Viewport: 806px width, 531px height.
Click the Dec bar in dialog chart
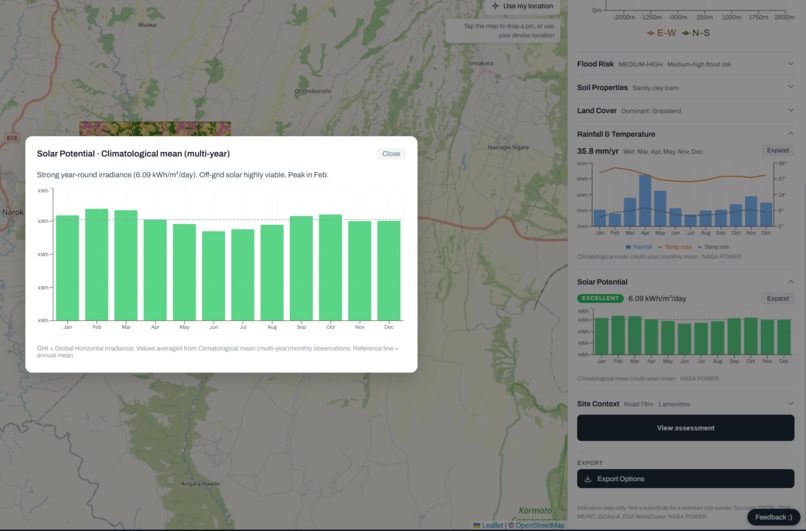(389, 270)
